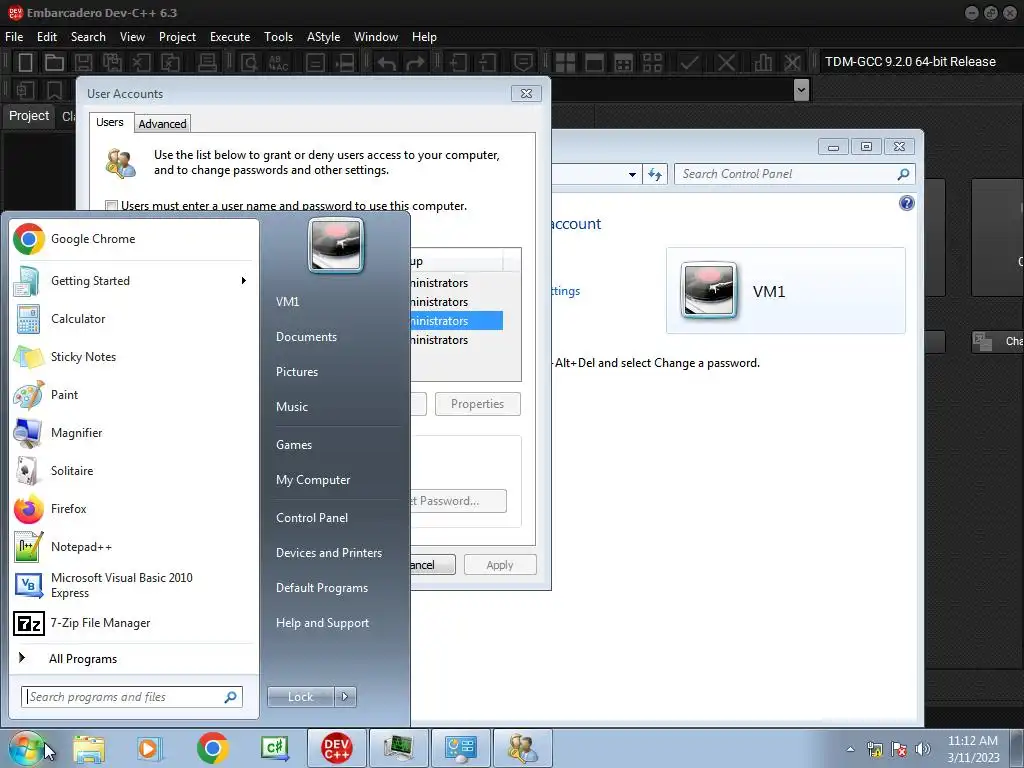Select the highlighted Administrators row in user list
The height and width of the screenshot is (768, 1024).
coord(456,321)
